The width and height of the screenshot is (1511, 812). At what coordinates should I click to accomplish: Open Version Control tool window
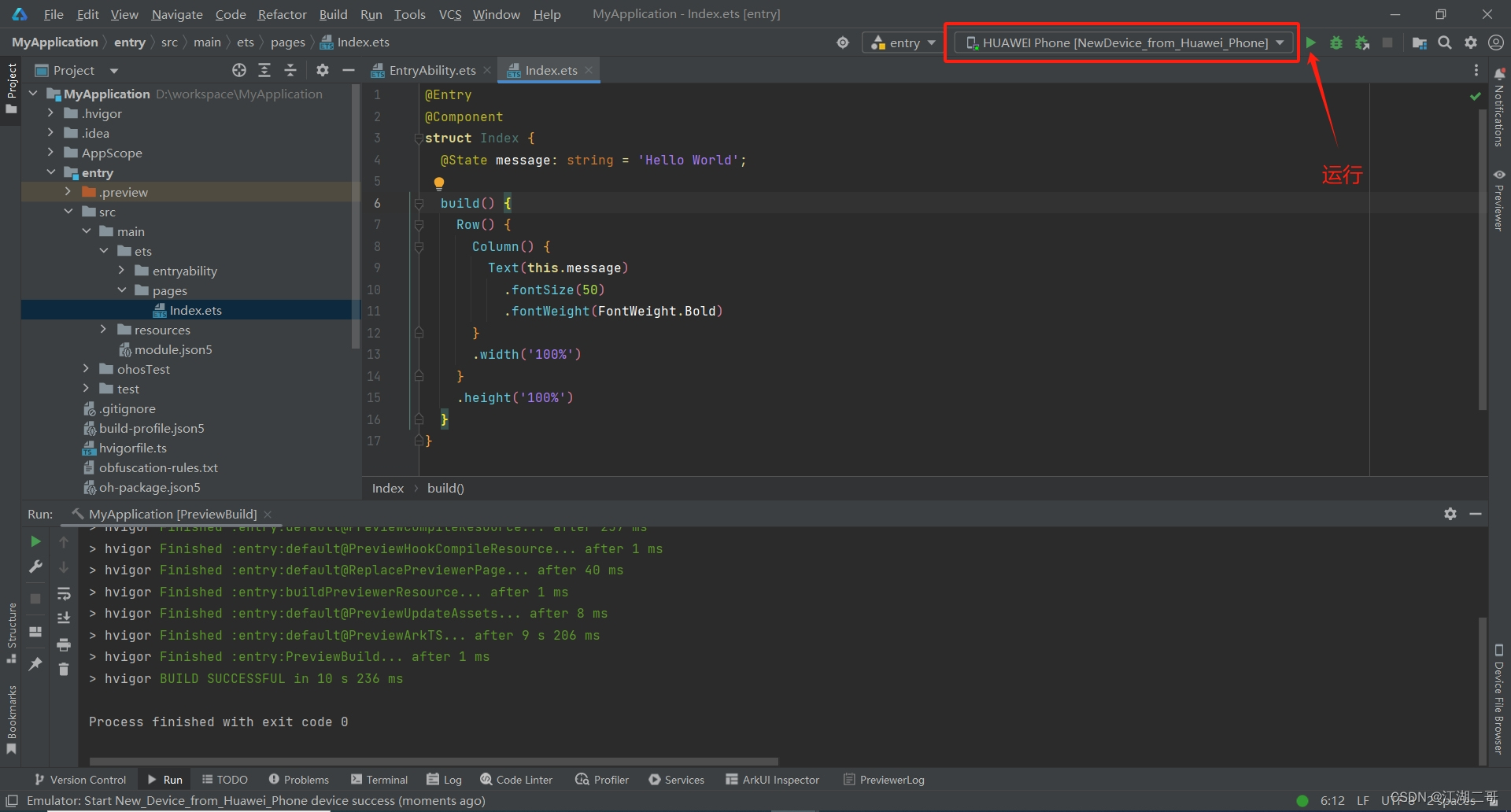coord(80,780)
